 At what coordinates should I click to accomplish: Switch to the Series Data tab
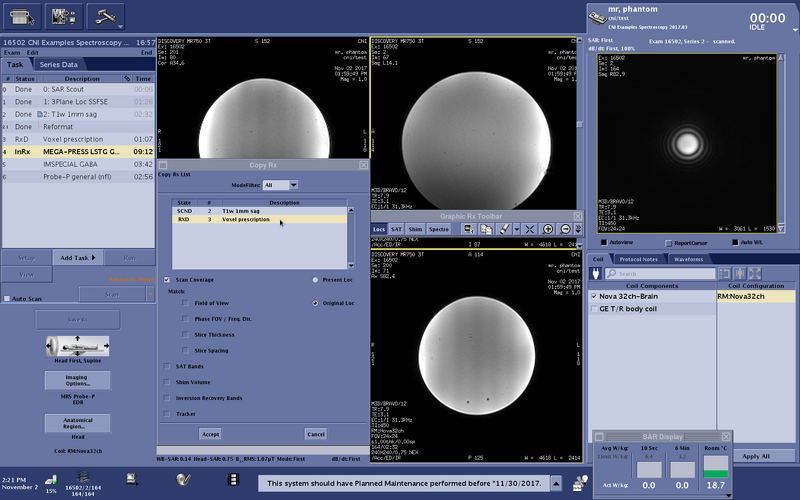[58, 64]
